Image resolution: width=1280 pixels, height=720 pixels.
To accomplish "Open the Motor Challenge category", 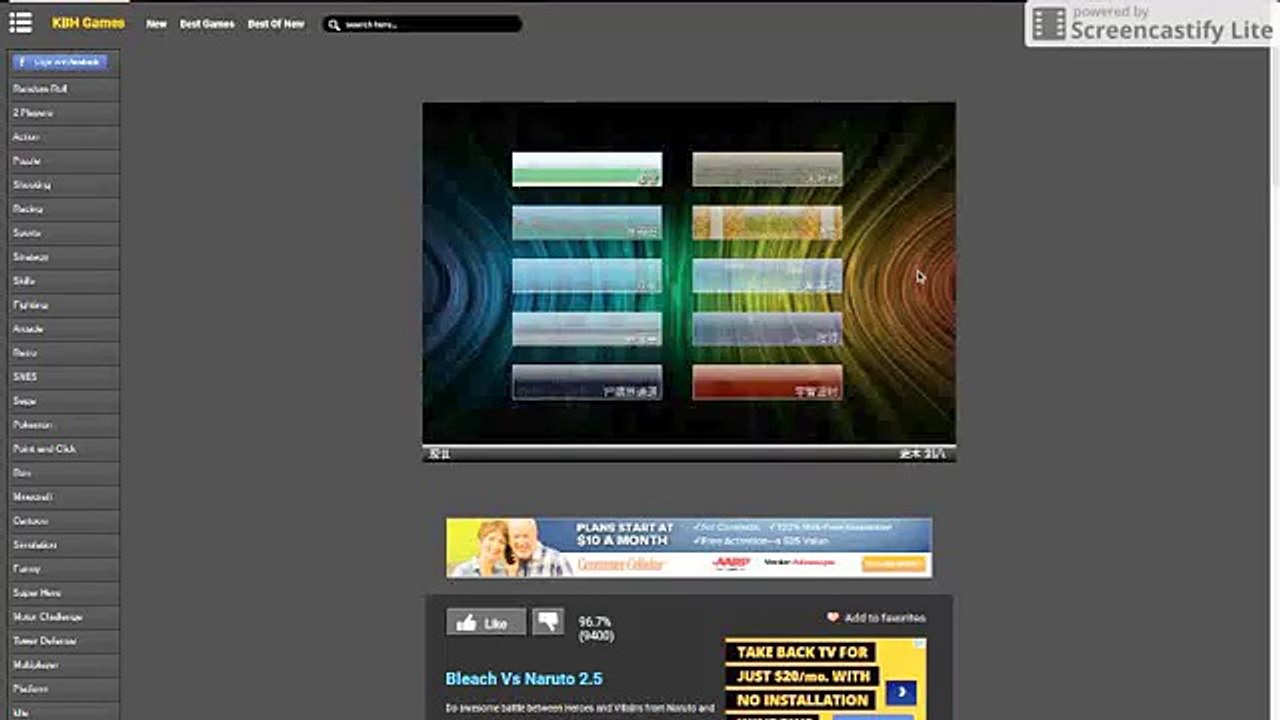I will pyautogui.click(x=63, y=617).
